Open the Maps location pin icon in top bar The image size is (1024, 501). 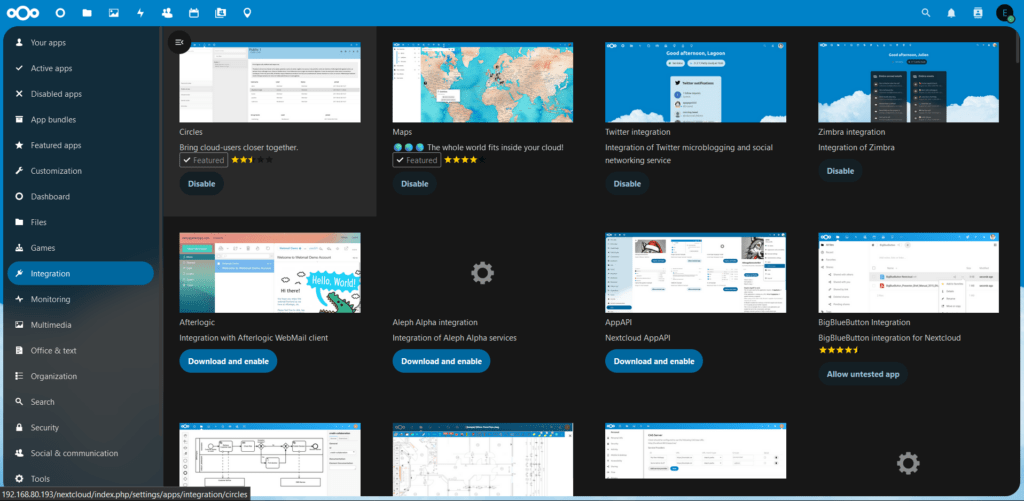coord(247,13)
